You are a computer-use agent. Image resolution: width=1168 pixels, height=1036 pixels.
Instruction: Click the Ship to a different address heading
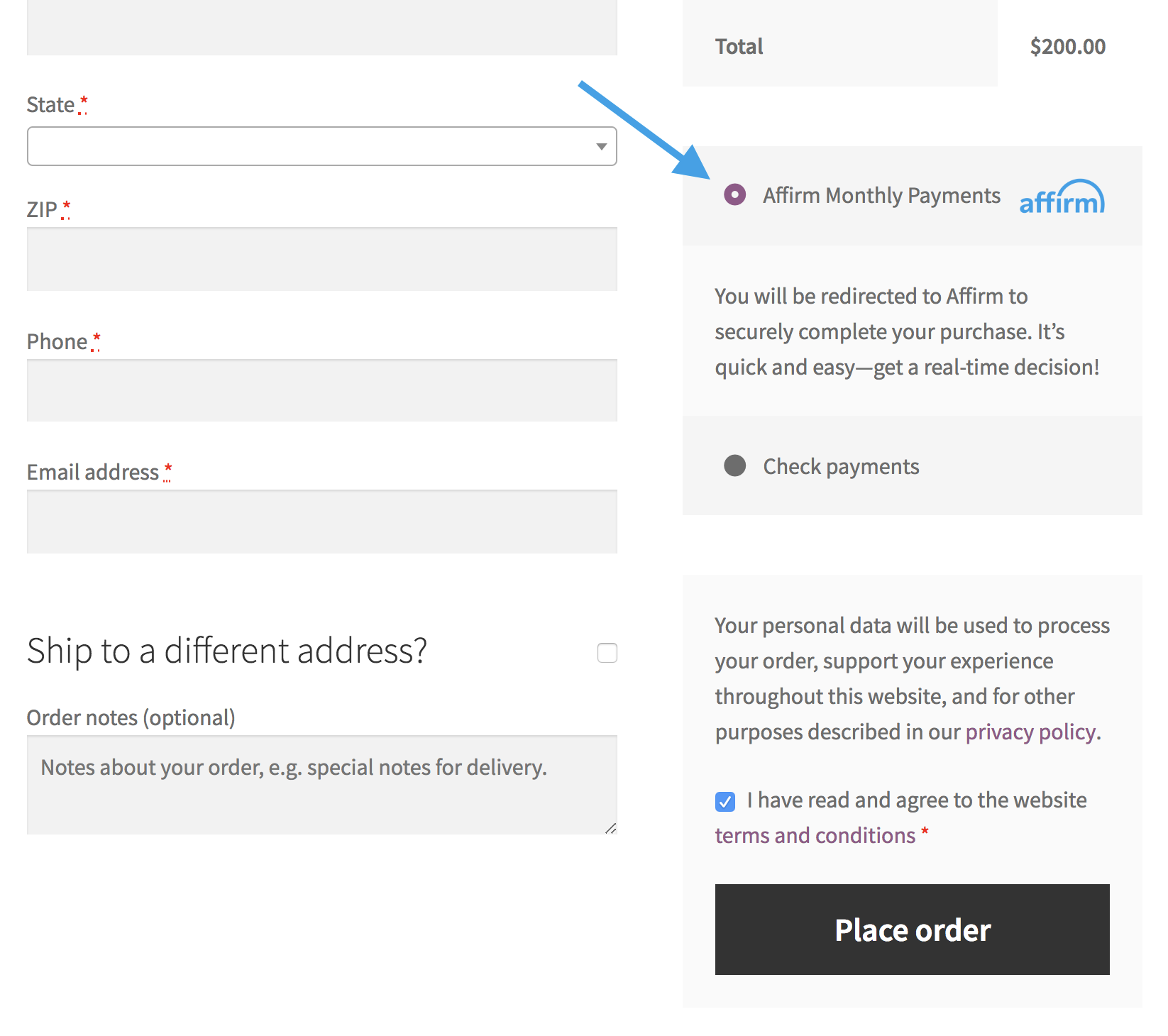pyautogui.click(x=227, y=651)
